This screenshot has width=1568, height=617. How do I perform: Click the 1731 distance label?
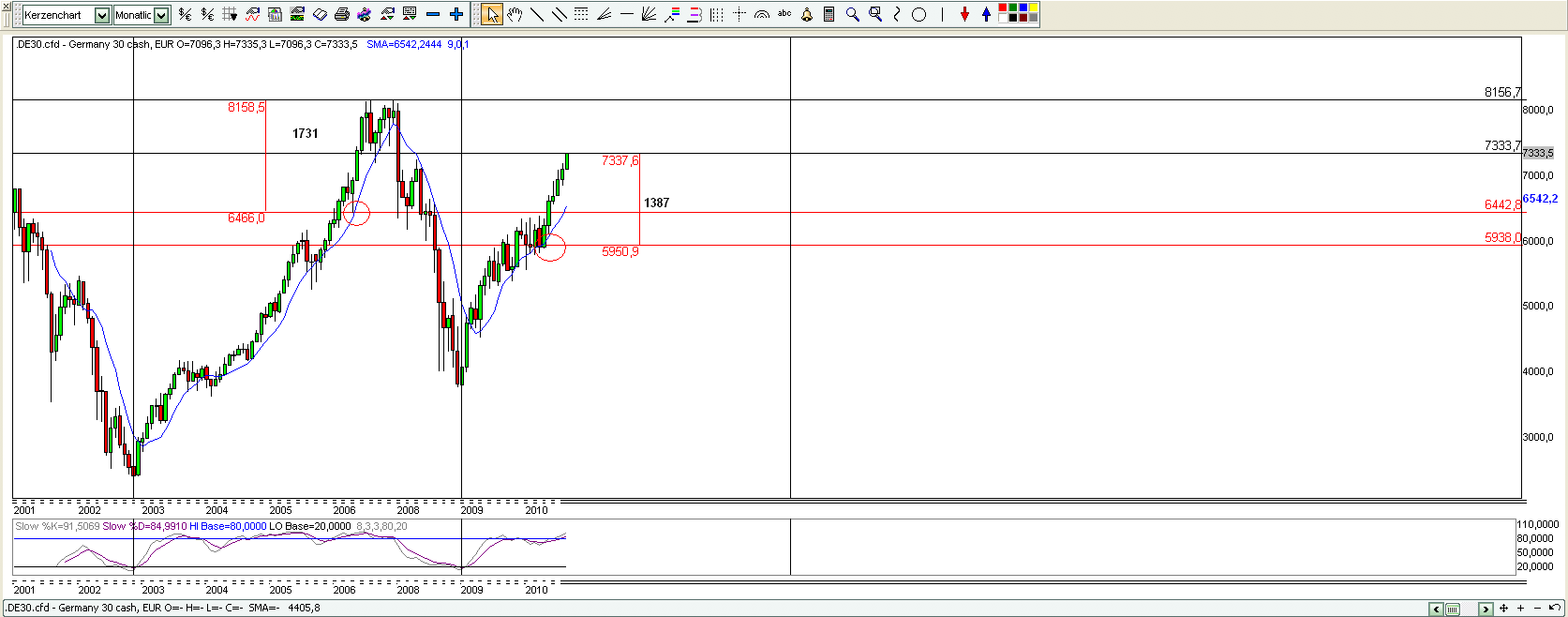pos(306,133)
